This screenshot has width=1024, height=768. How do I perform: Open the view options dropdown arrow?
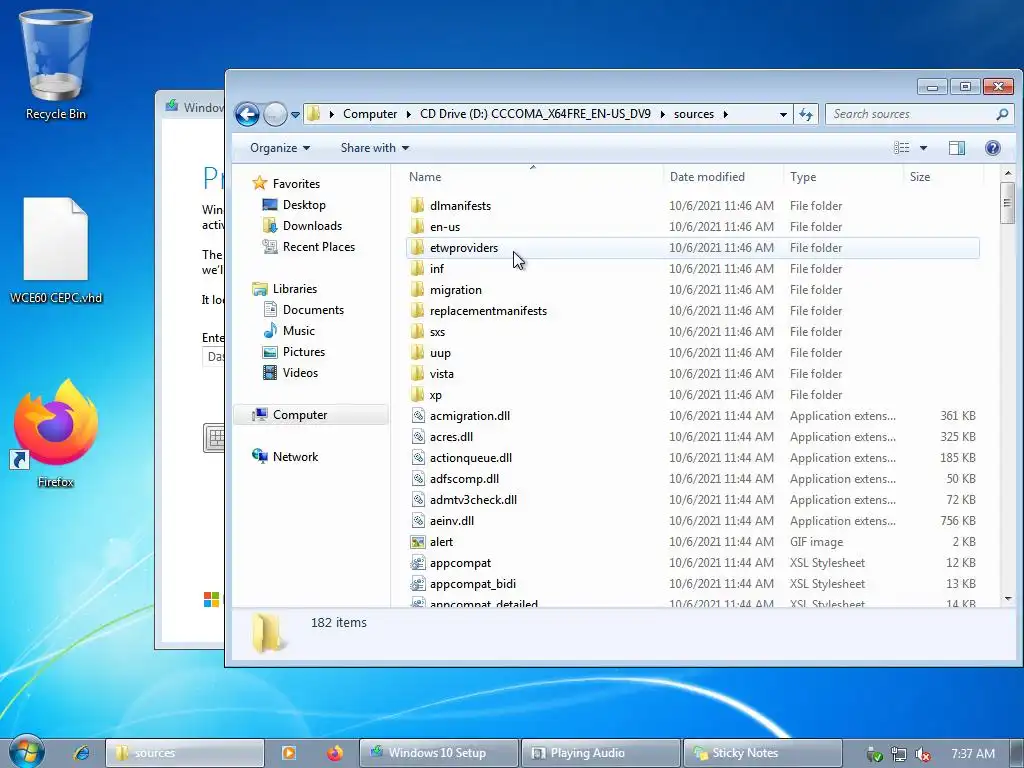[x=923, y=148]
